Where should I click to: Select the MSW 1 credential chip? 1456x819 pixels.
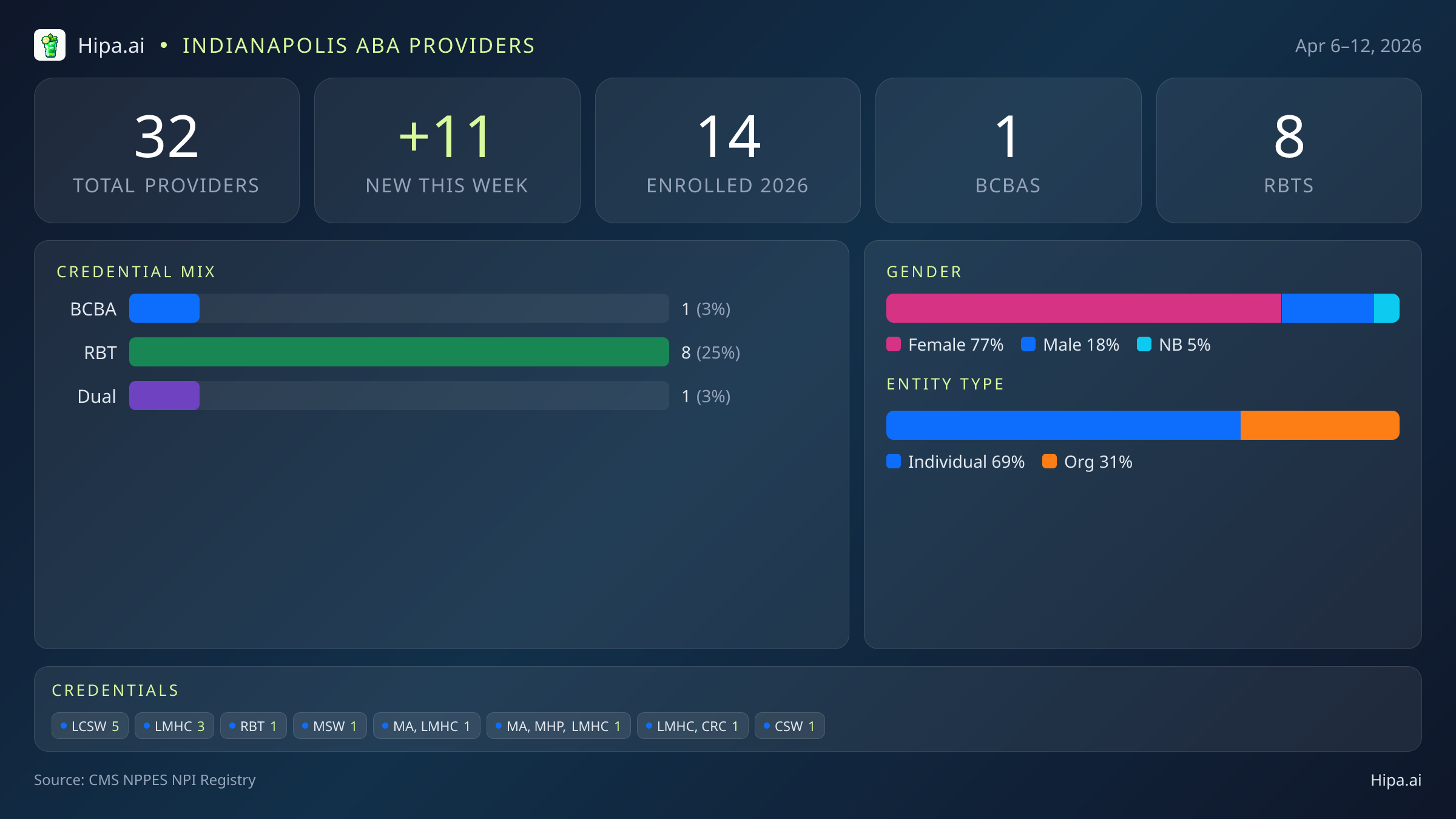tap(329, 726)
